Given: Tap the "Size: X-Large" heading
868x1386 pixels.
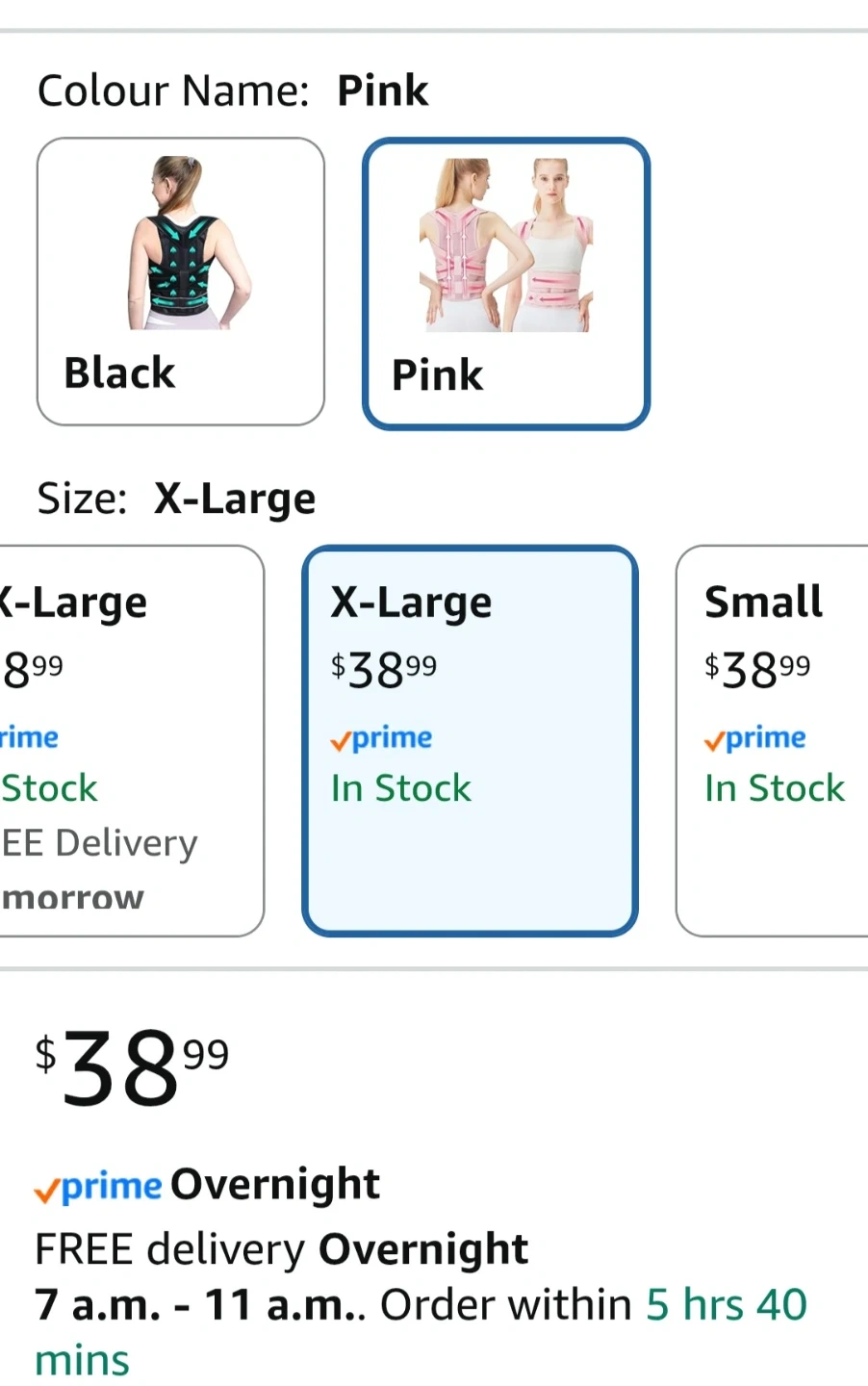Looking at the screenshot, I should (x=176, y=499).
